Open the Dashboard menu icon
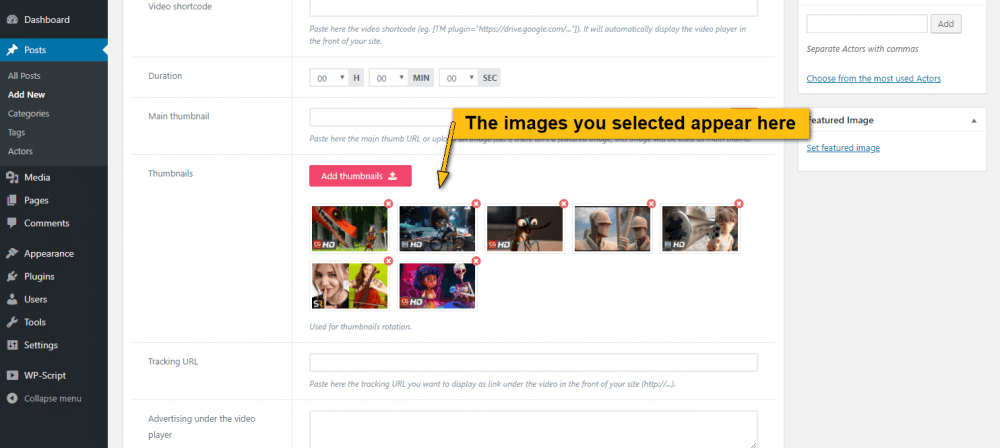 (x=12, y=20)
